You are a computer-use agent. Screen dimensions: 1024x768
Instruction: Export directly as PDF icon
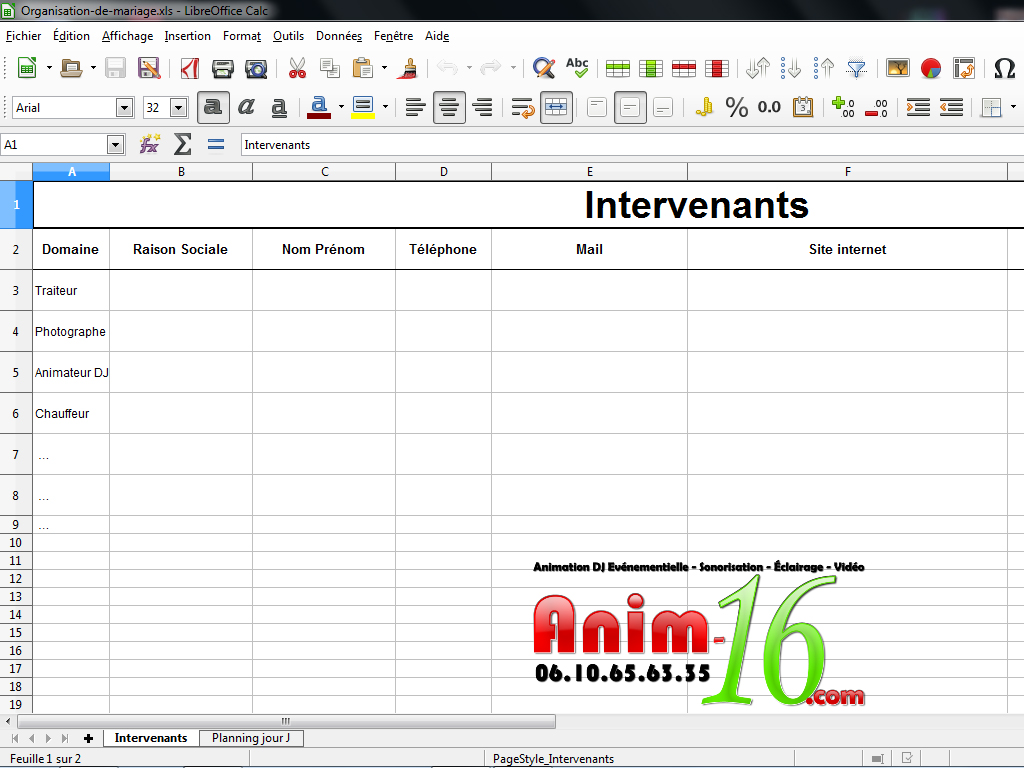pyautogui.click(x=189, y=68)
